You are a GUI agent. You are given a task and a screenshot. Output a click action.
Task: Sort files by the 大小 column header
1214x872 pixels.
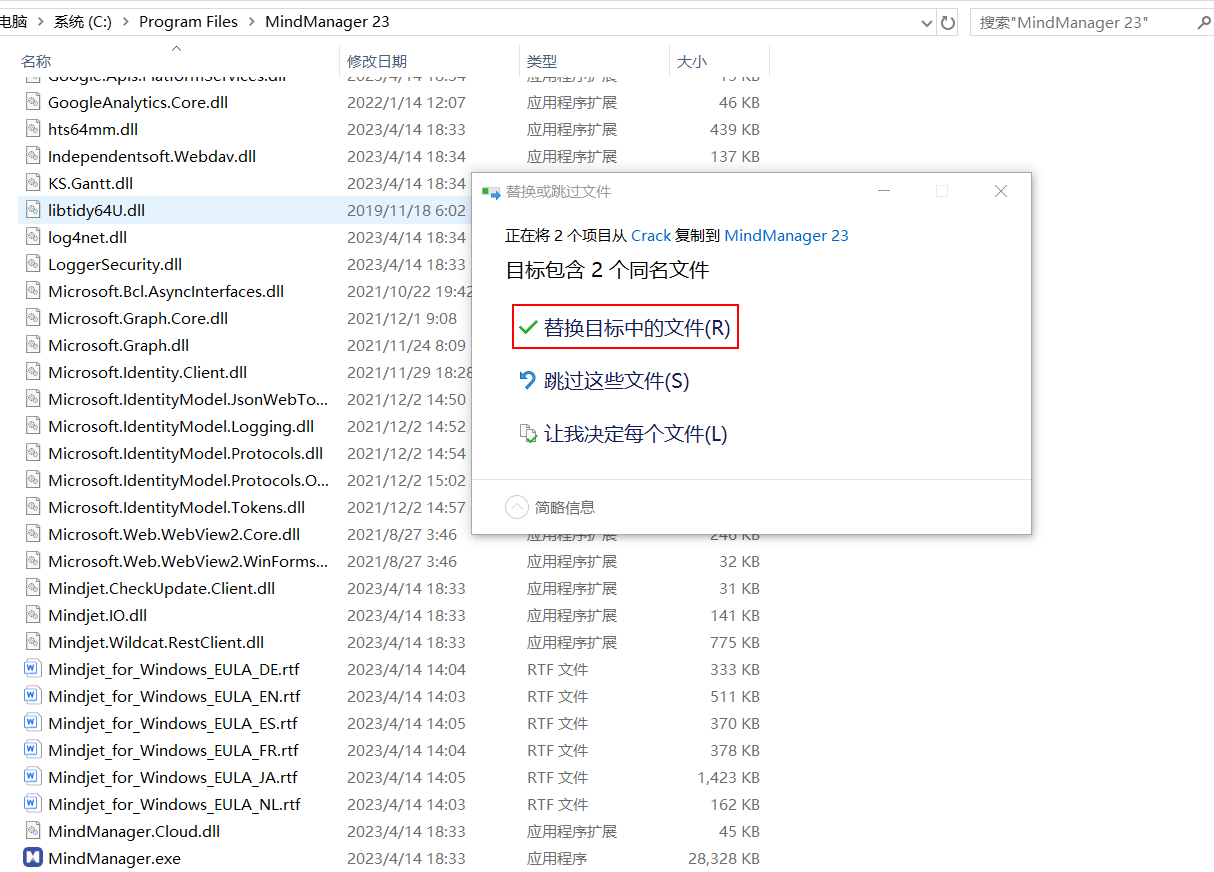691,62
